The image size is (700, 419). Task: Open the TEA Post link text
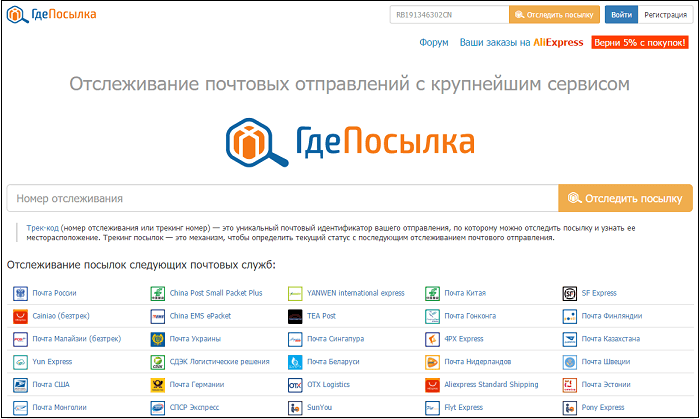(321, 316)
